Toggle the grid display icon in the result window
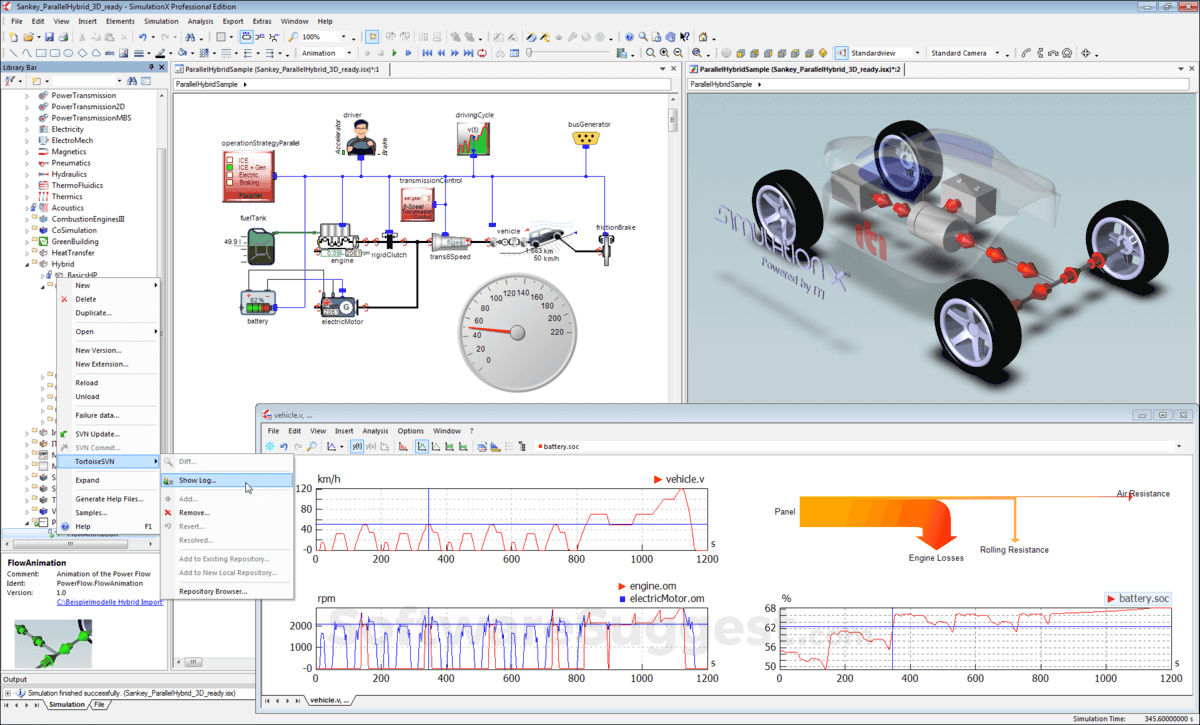 coord(510,447)
